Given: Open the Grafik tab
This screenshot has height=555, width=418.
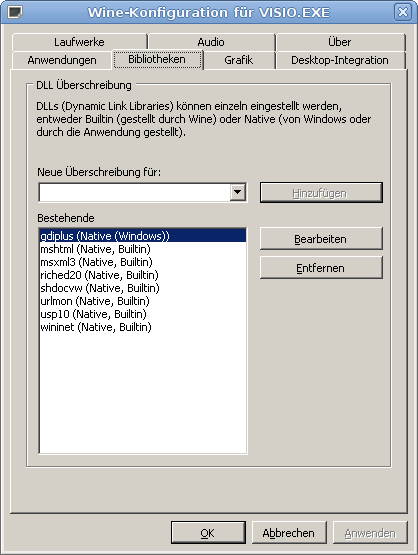Looking at the screenshot, I should tap(239, 60).
